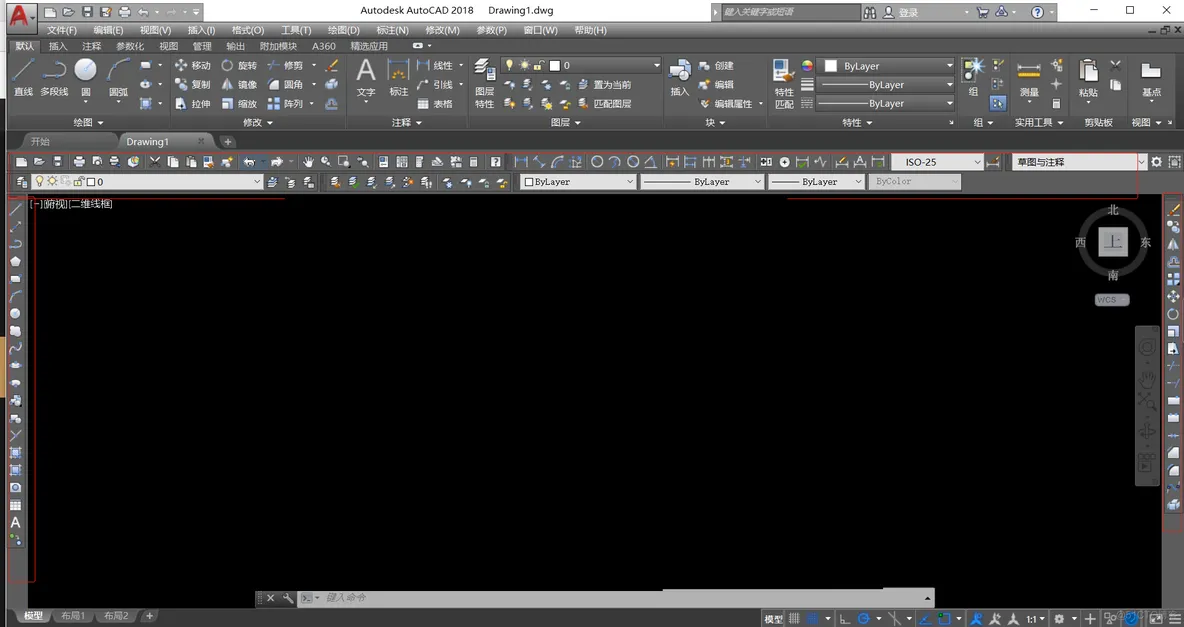The width and height of the screenshot is (1184, 627).
Task: Select the 文字 (Text) annotation tool
Action: [x=366, y=78]
